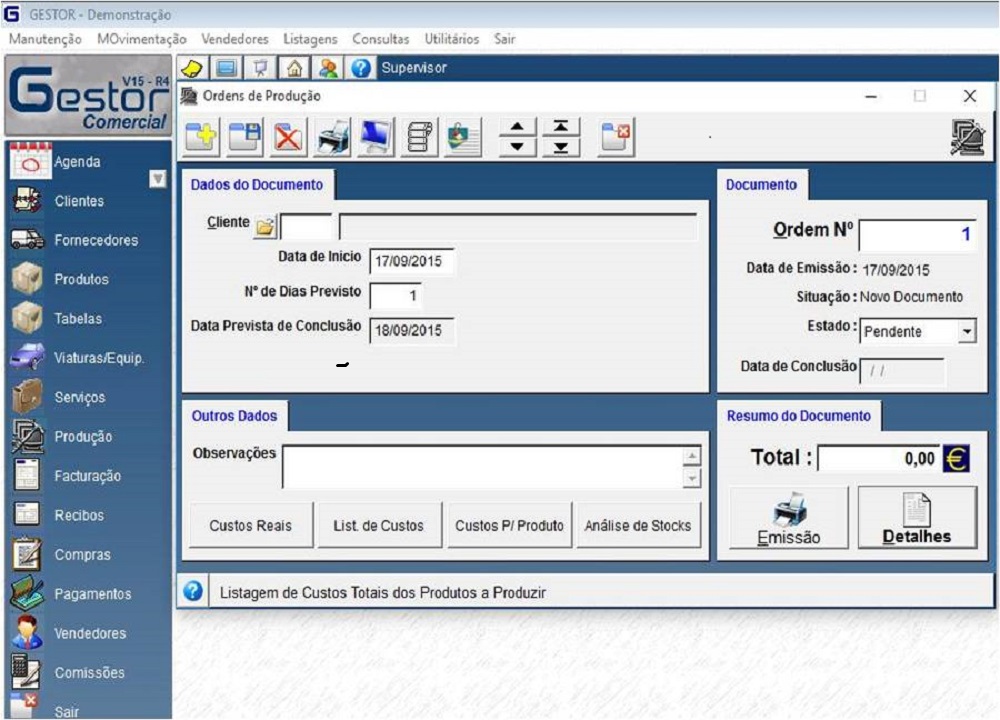Print using the toolbar printer icon
Image resolution: width=1000 pixels, height=720 pixels.
point(333,137)
